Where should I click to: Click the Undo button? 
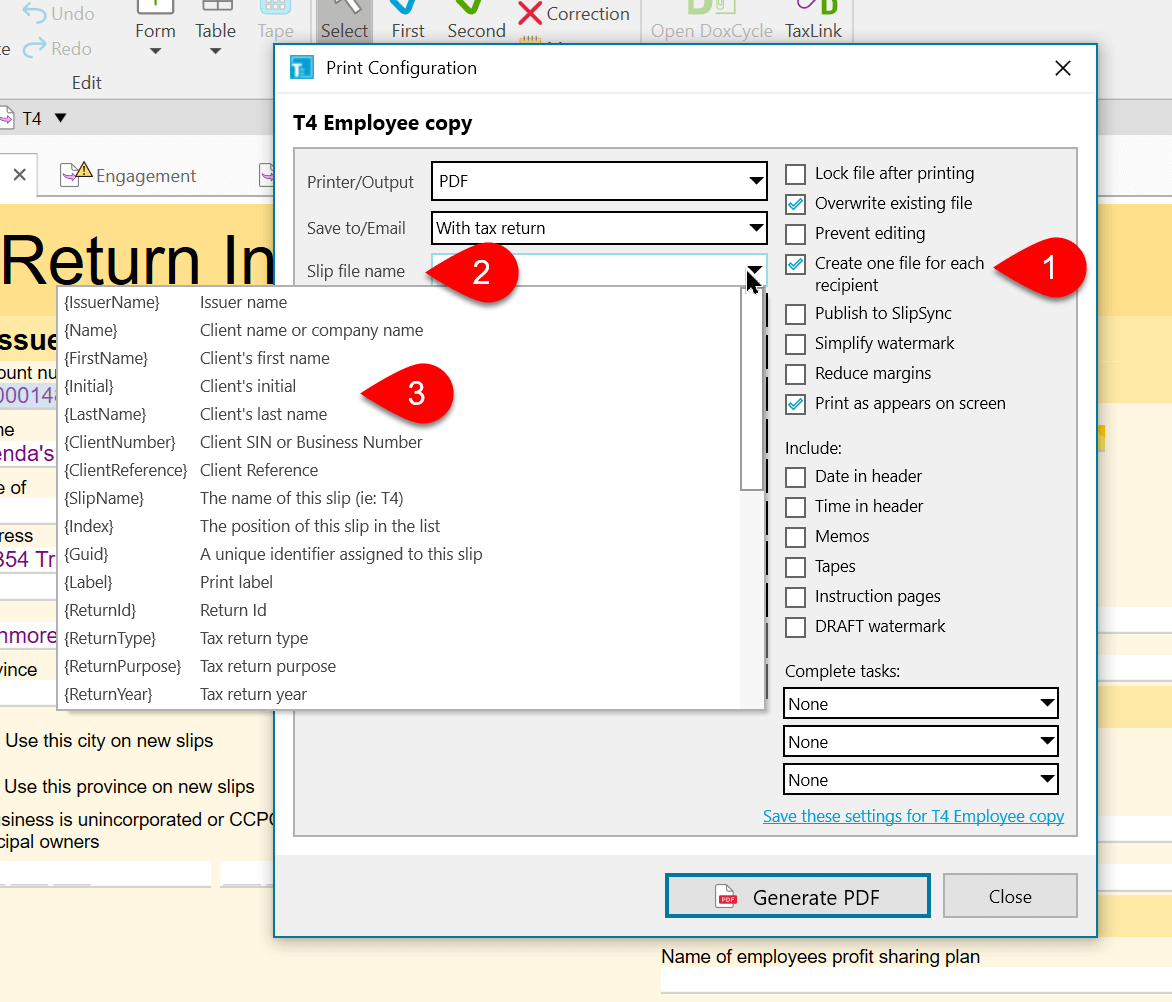(58, 13)
